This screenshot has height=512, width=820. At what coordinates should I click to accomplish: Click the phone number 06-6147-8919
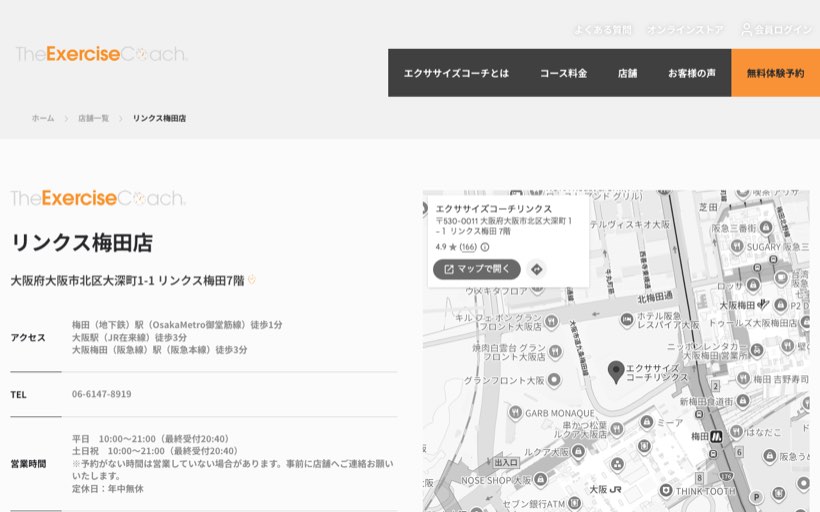click(101, 394)
